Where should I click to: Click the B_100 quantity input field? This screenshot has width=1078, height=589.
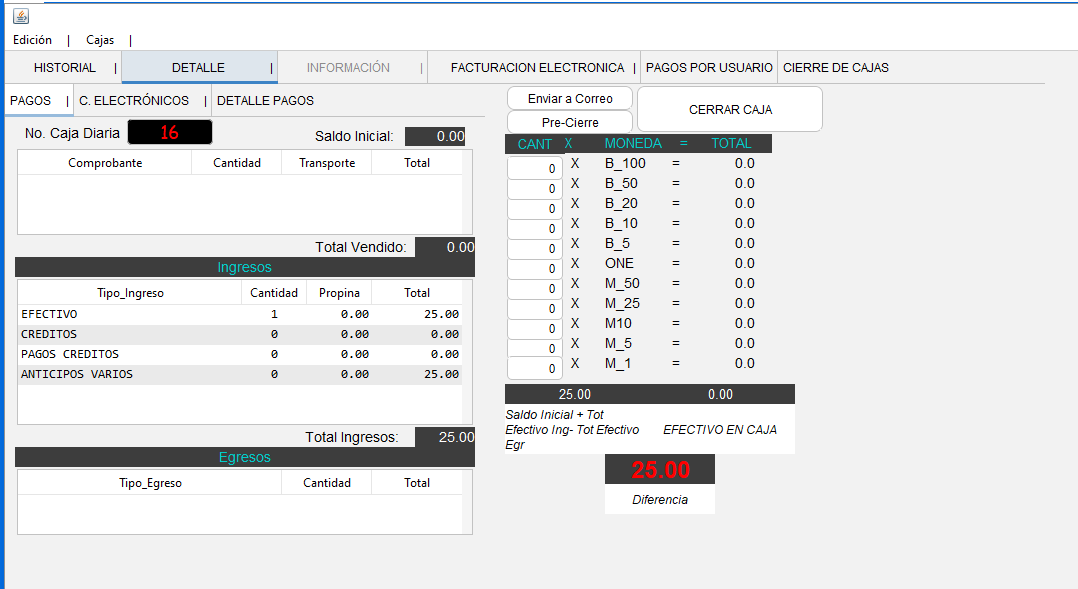click(535, 168)
